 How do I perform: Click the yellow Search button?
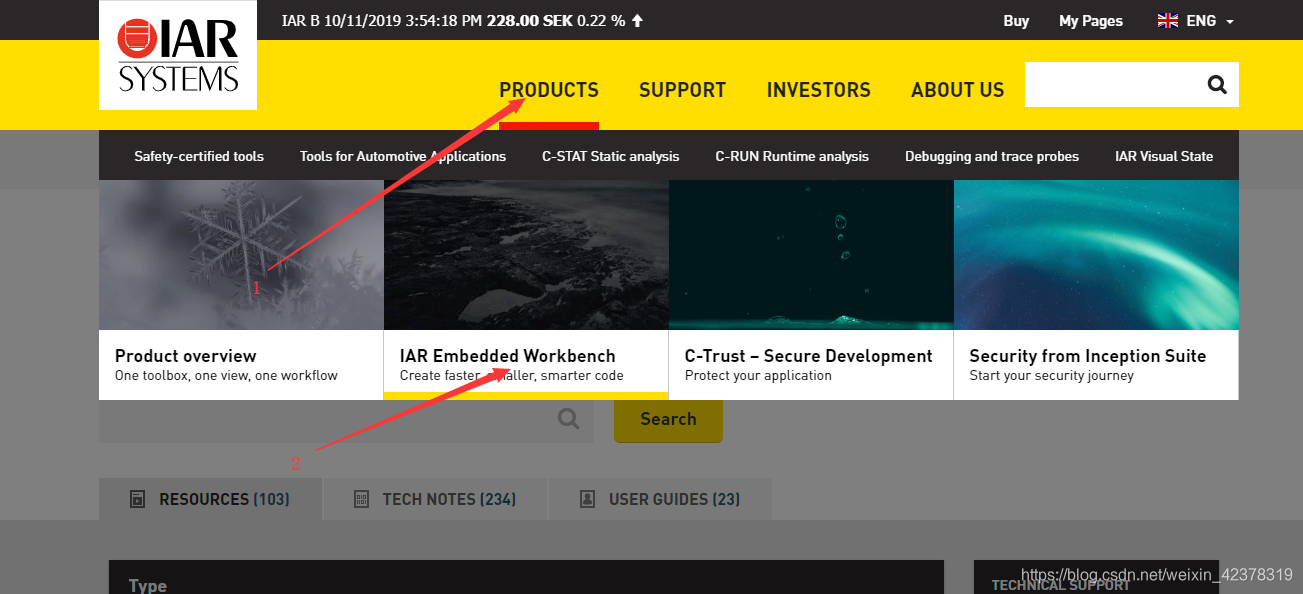[668, 419]
